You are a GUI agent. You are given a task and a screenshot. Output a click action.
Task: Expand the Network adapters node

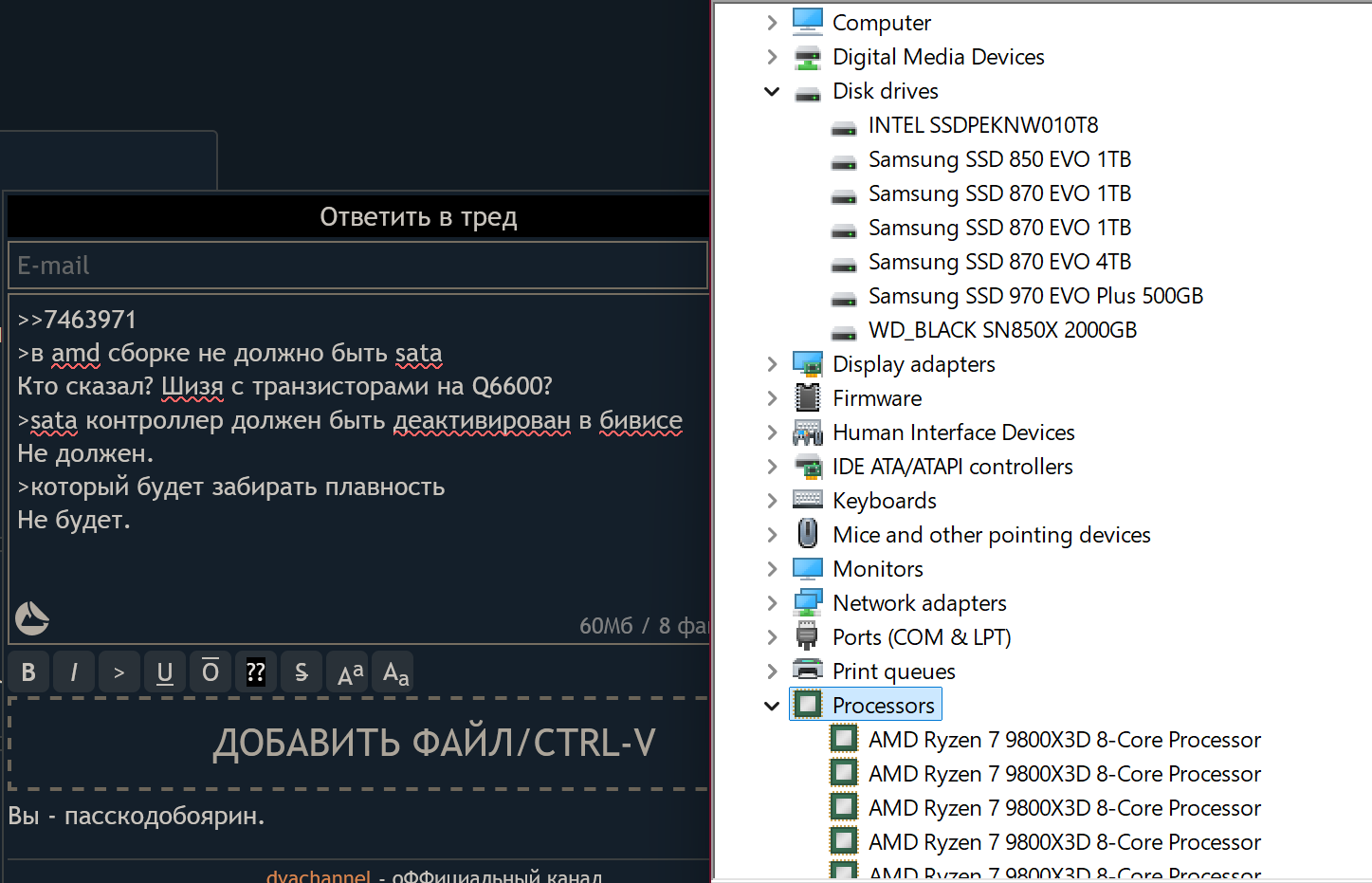[x=772, y=603]
